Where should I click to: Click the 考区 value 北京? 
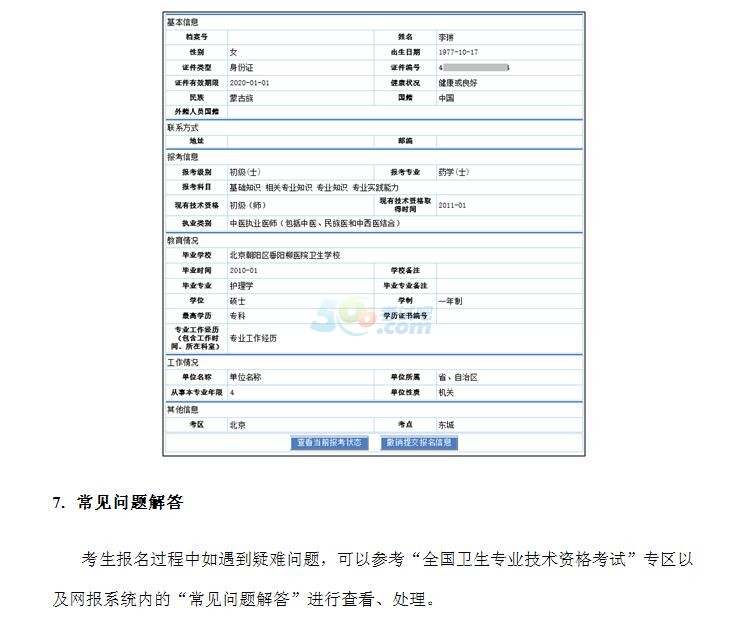(x=238, y=425)
